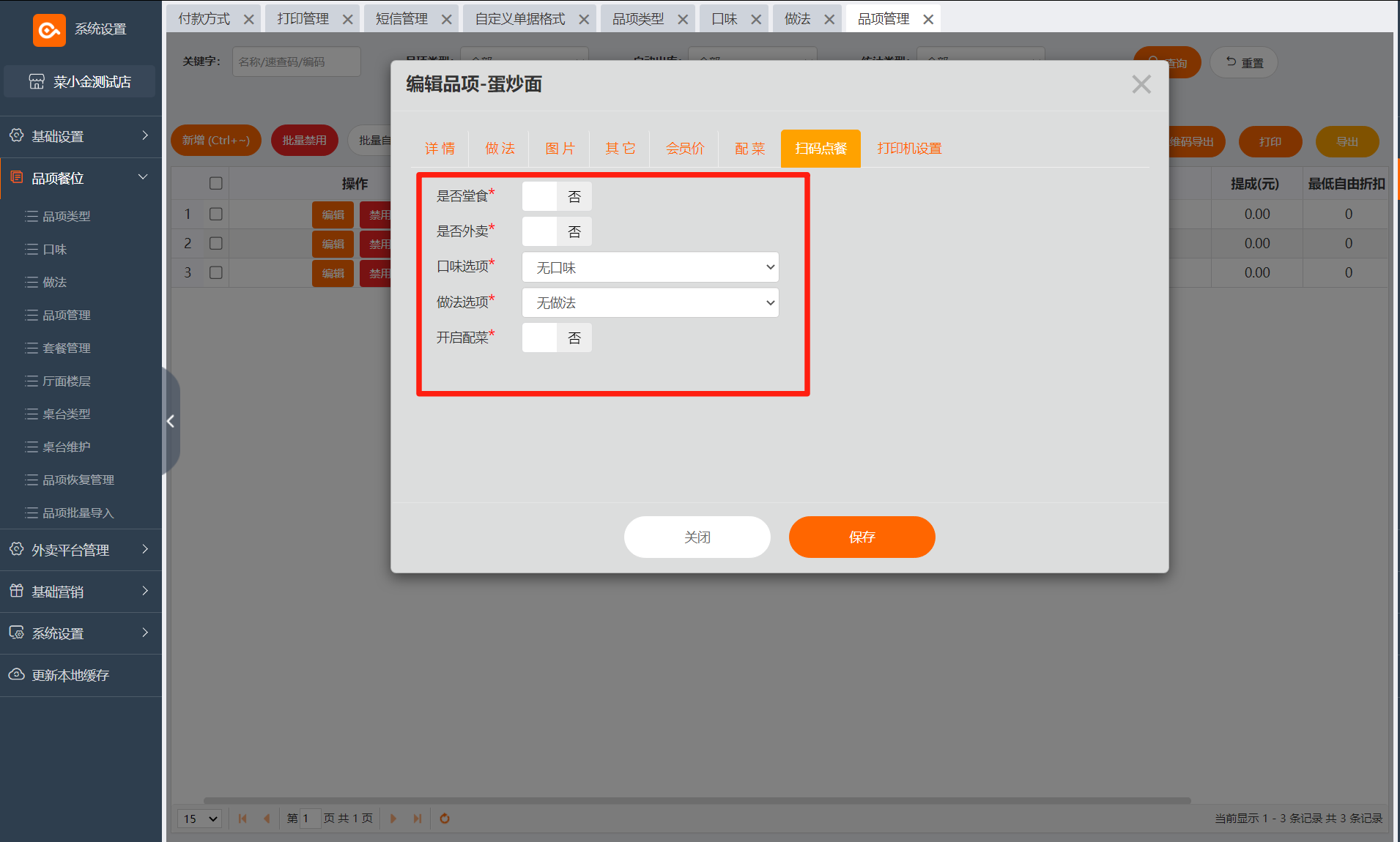Go to the last page

point(418,819)
